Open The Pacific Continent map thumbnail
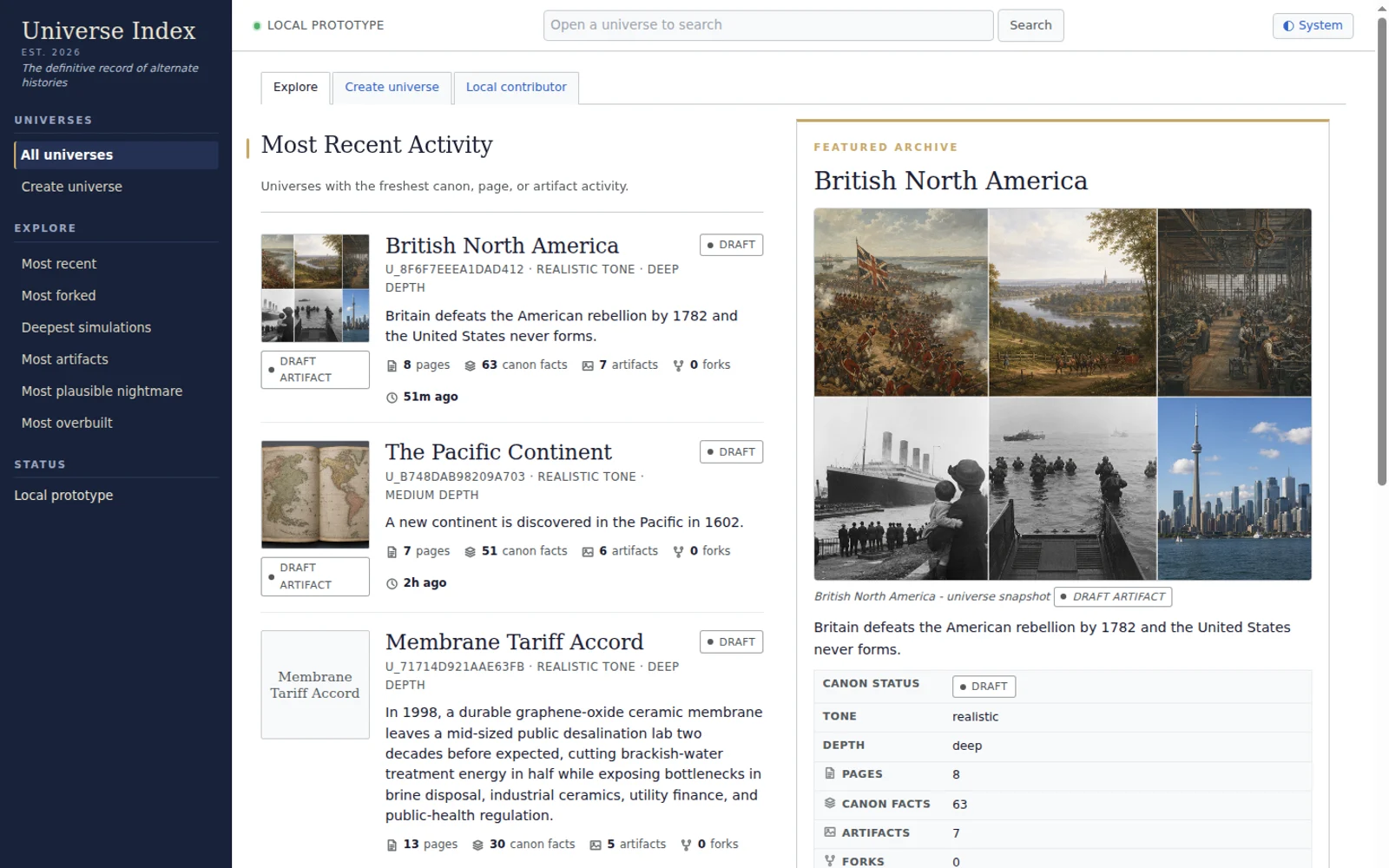The width and height of the screenshot is (1389, 868). click(x=315, y=494)
